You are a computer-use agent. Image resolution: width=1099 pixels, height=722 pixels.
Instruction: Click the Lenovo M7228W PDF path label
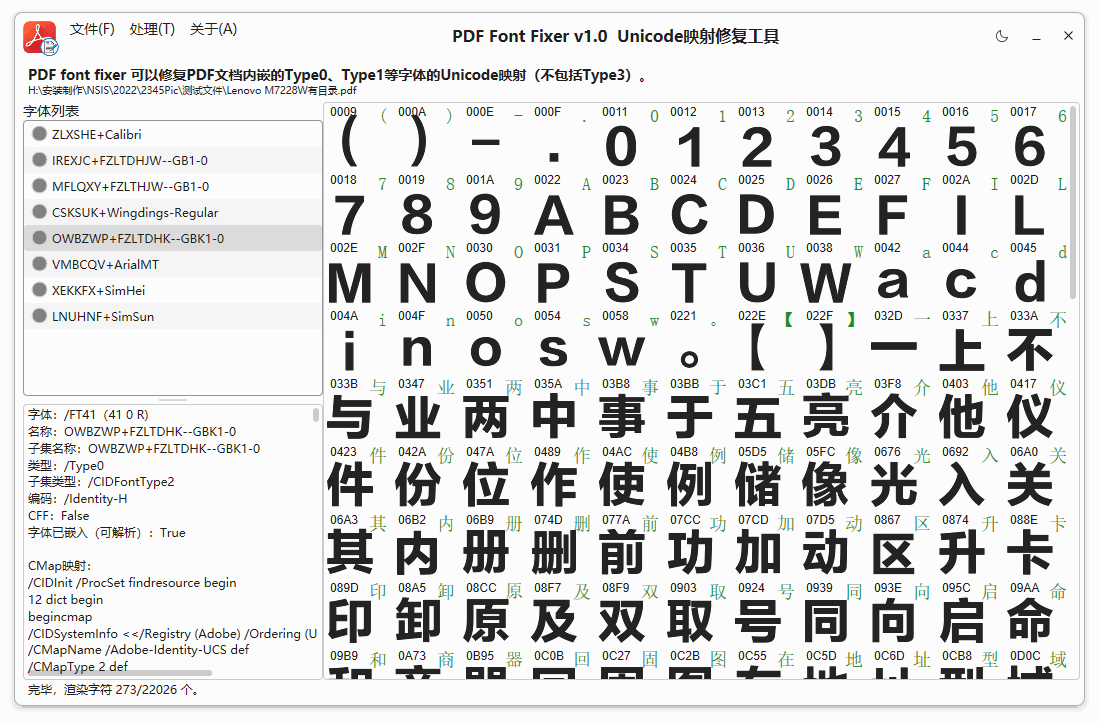pyautogui.click(x=189, y=90)
